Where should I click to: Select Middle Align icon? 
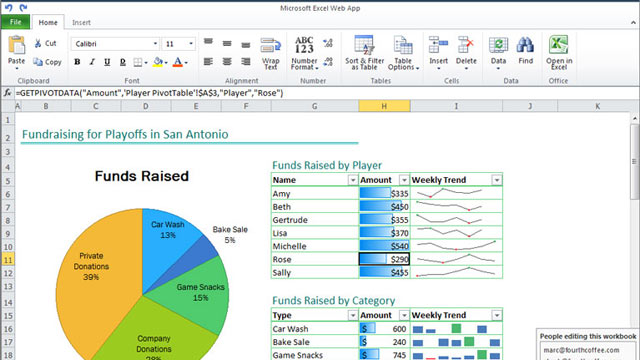227,43
